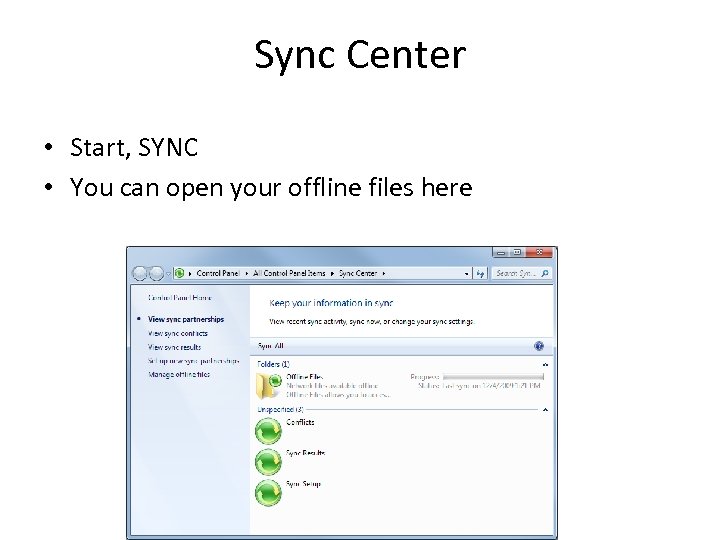The image size is (720, 540).
Task: Click Control Panel breadcrumb
Action: tap(218, 273)
